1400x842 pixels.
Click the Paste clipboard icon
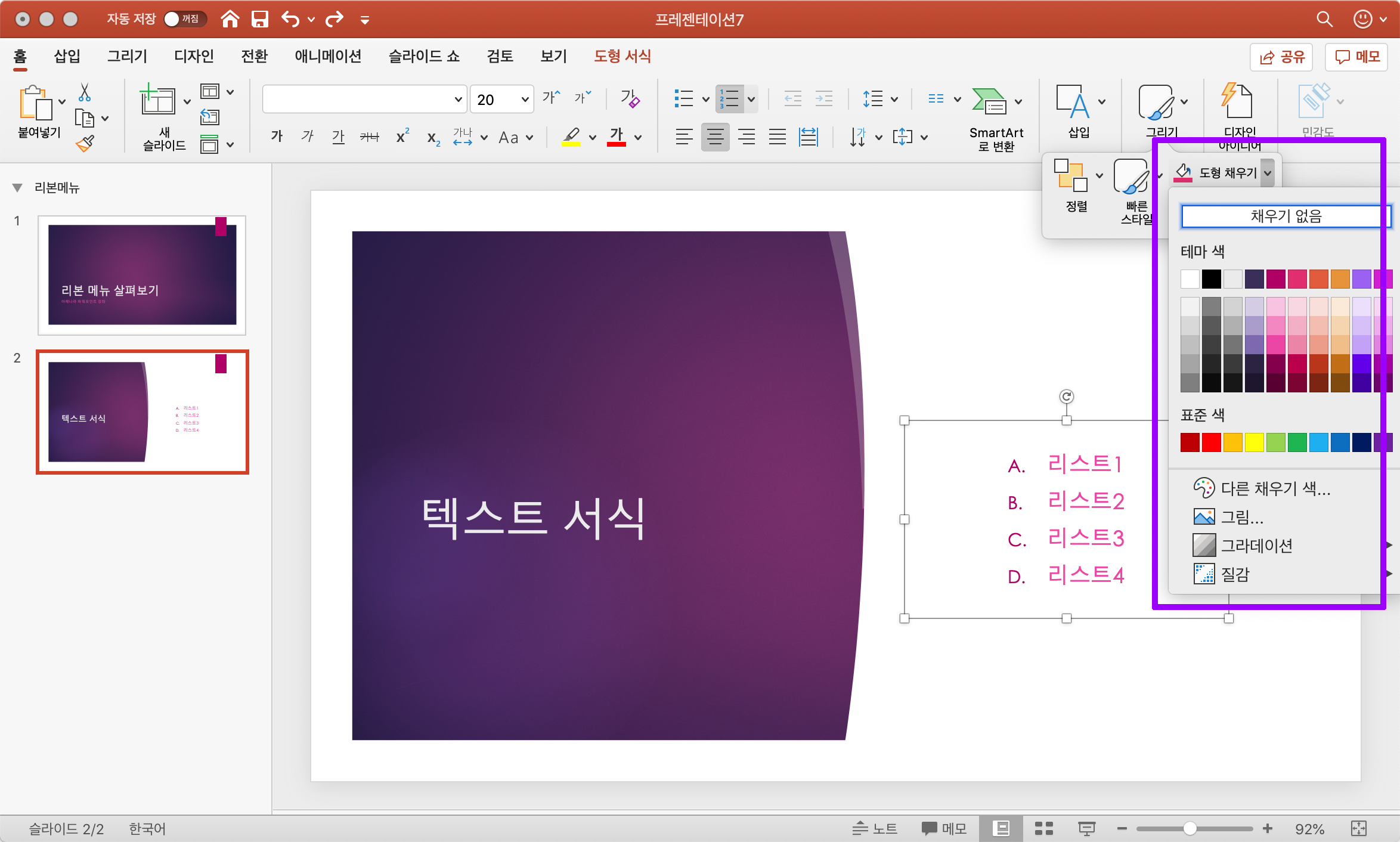point(35,103)
